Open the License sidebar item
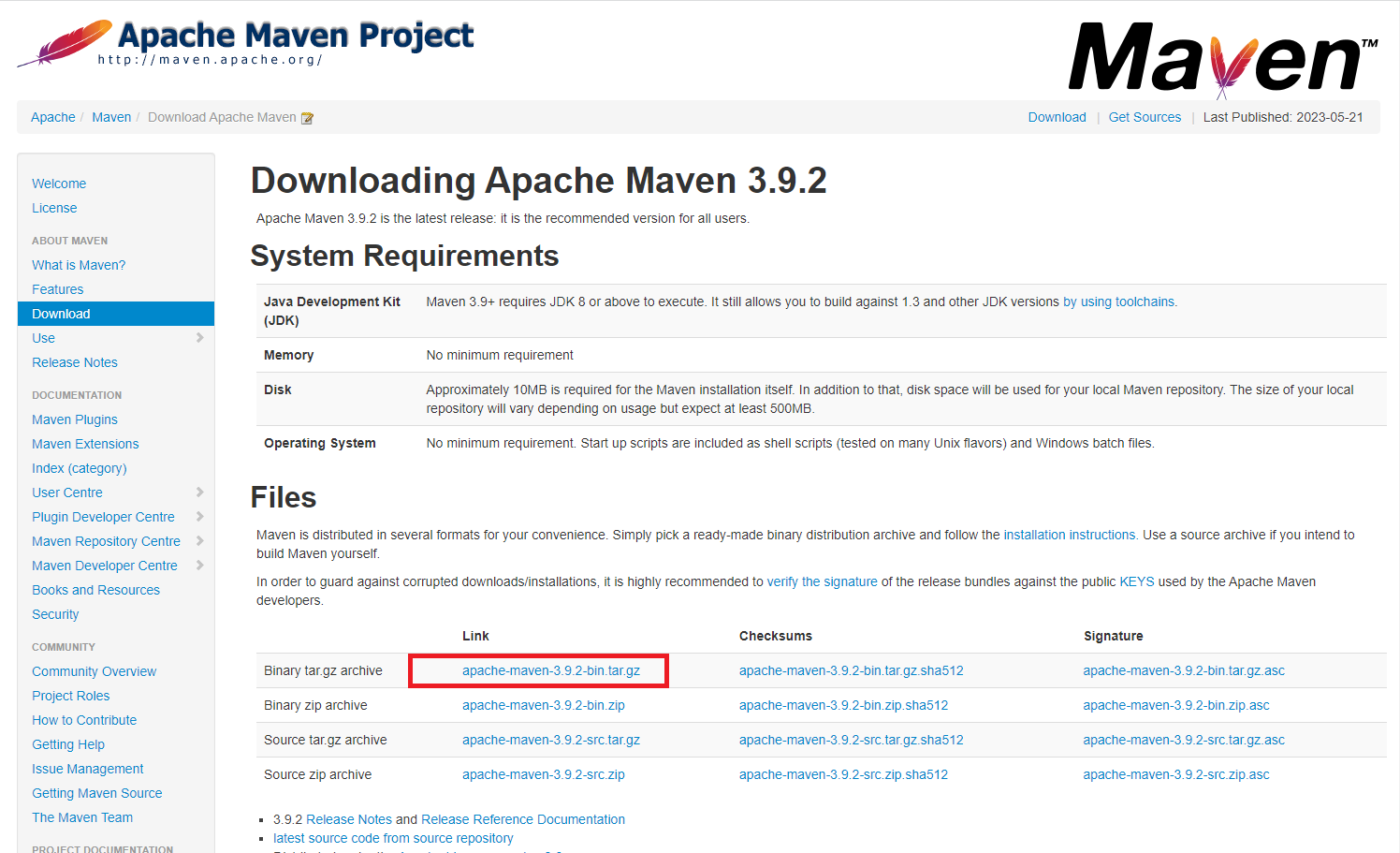 (54, 208)
